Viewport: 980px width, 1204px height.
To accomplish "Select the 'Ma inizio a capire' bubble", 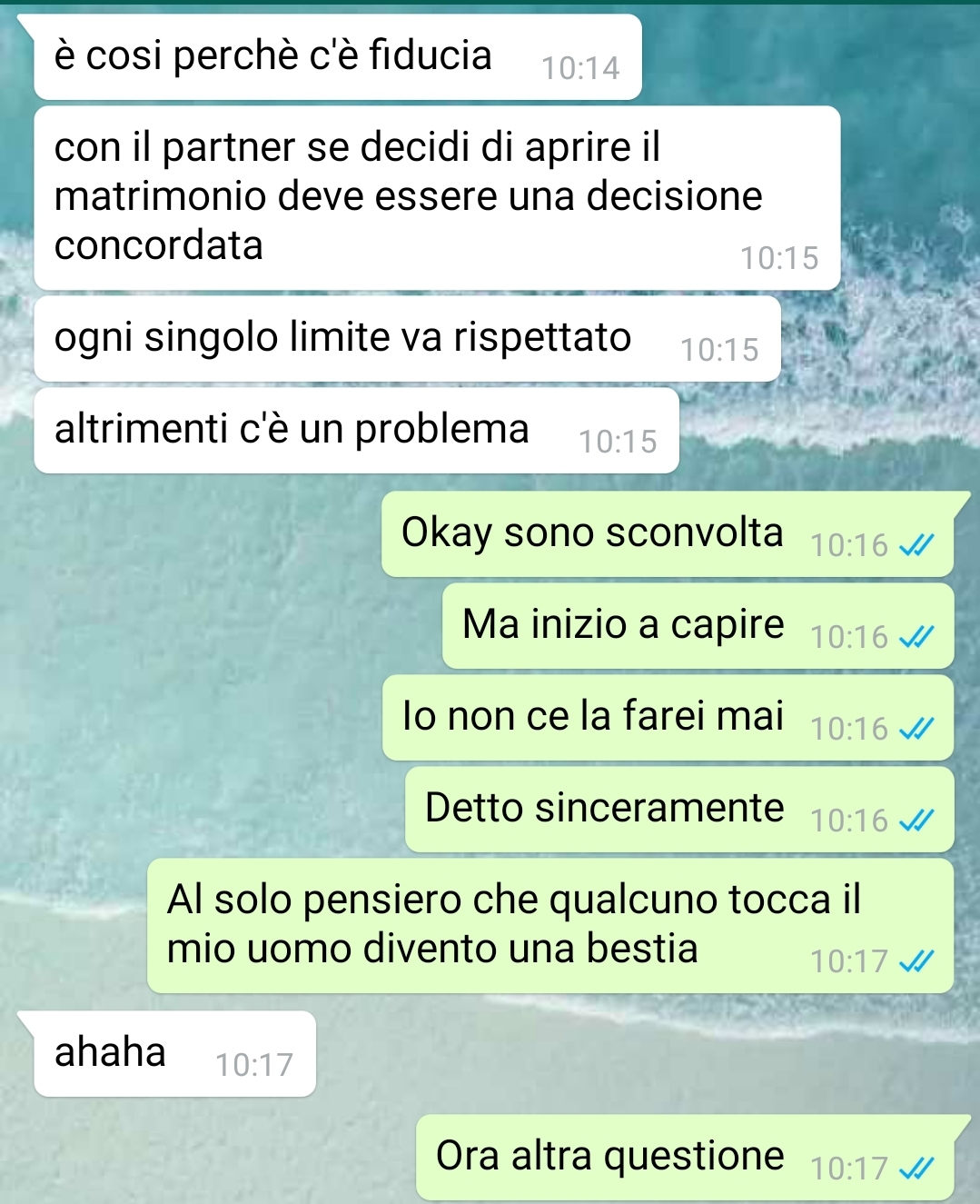I will click(698, 626).
